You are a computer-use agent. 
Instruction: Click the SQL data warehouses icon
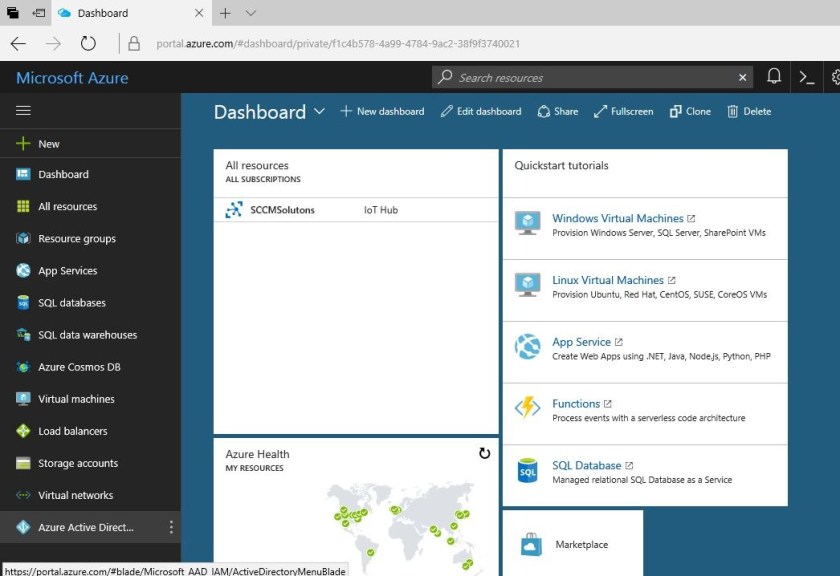[23, 335]
